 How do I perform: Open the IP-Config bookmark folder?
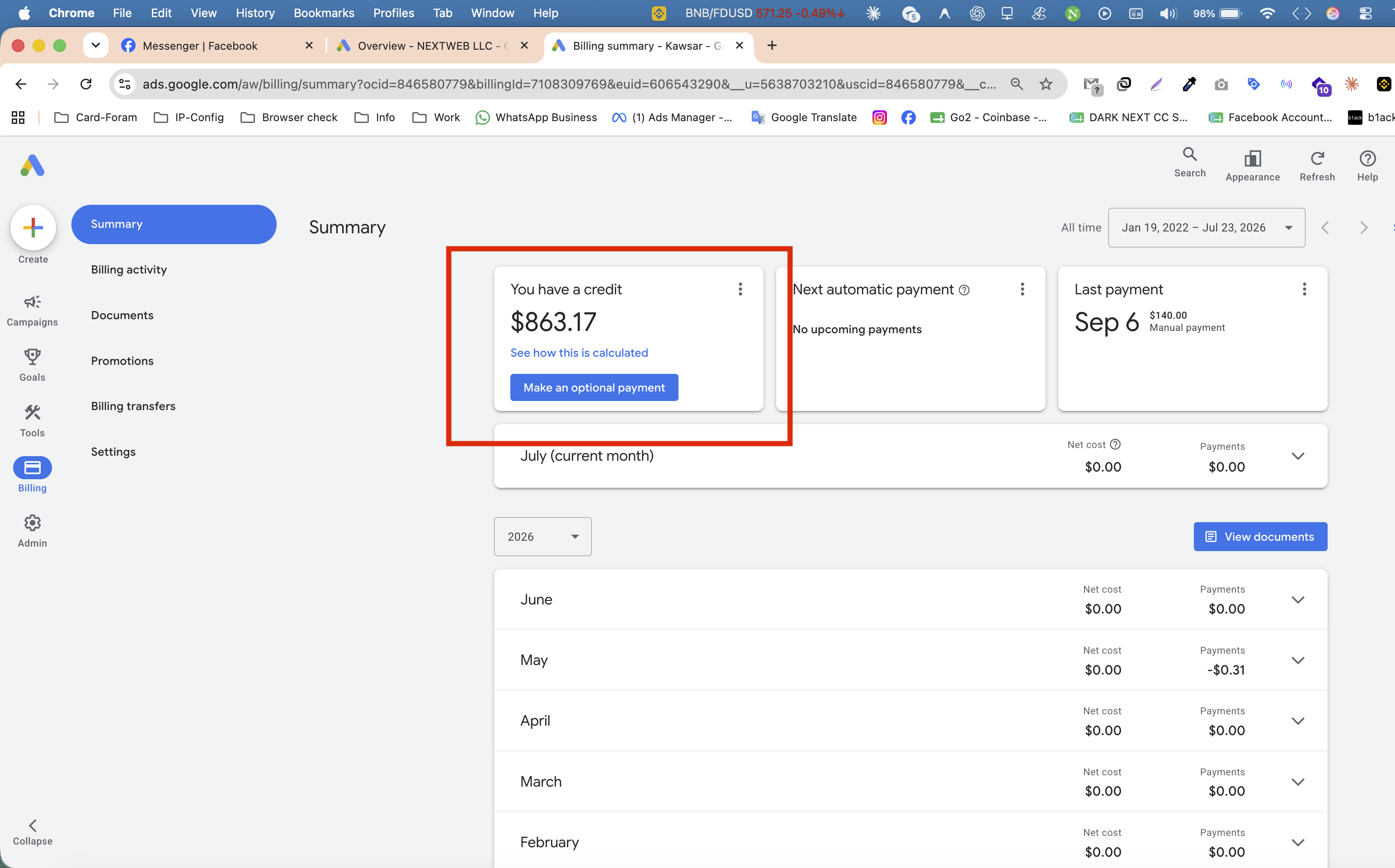189,117
